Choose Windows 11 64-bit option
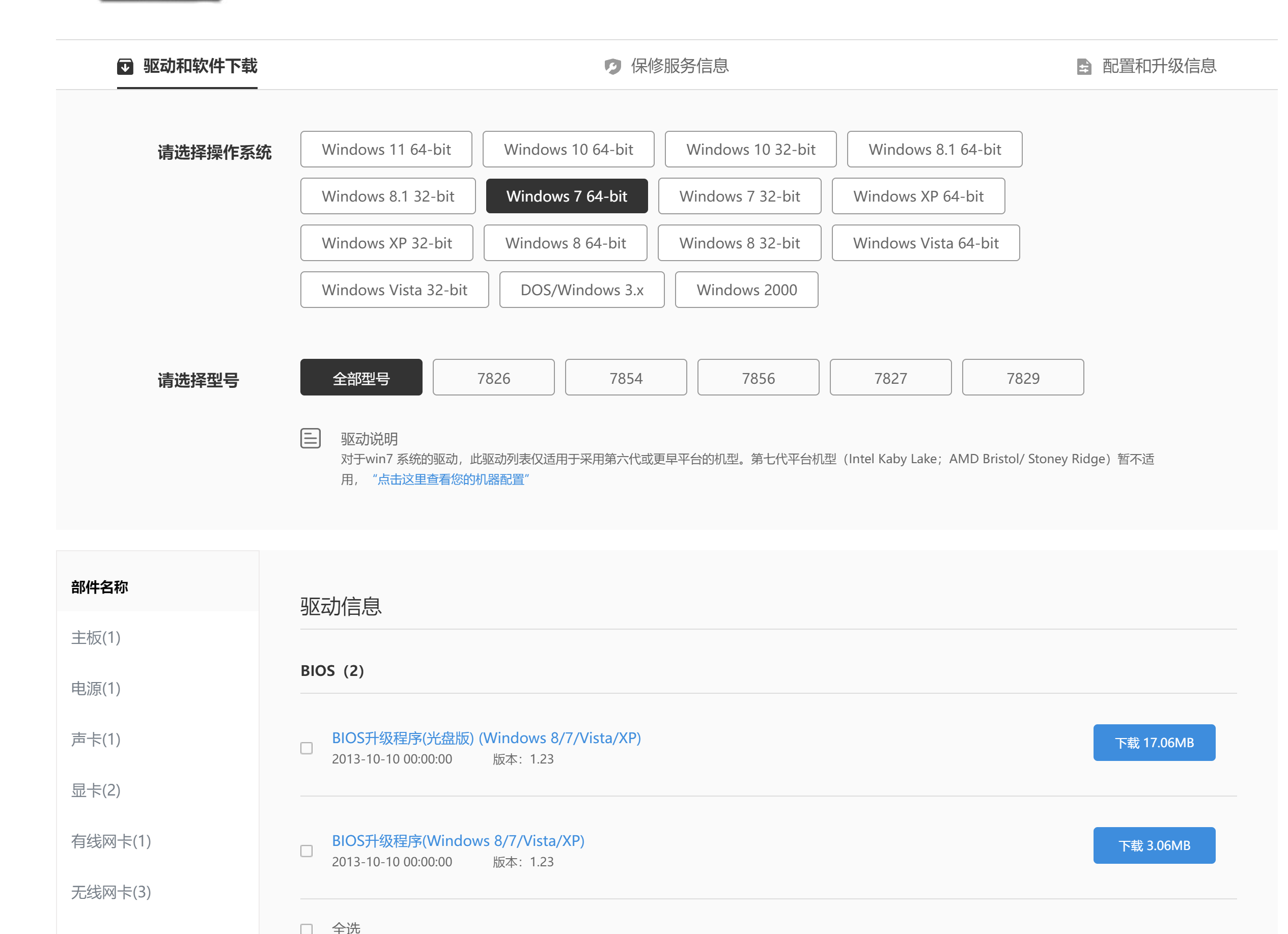1288x934 pixels. [385, 149]
